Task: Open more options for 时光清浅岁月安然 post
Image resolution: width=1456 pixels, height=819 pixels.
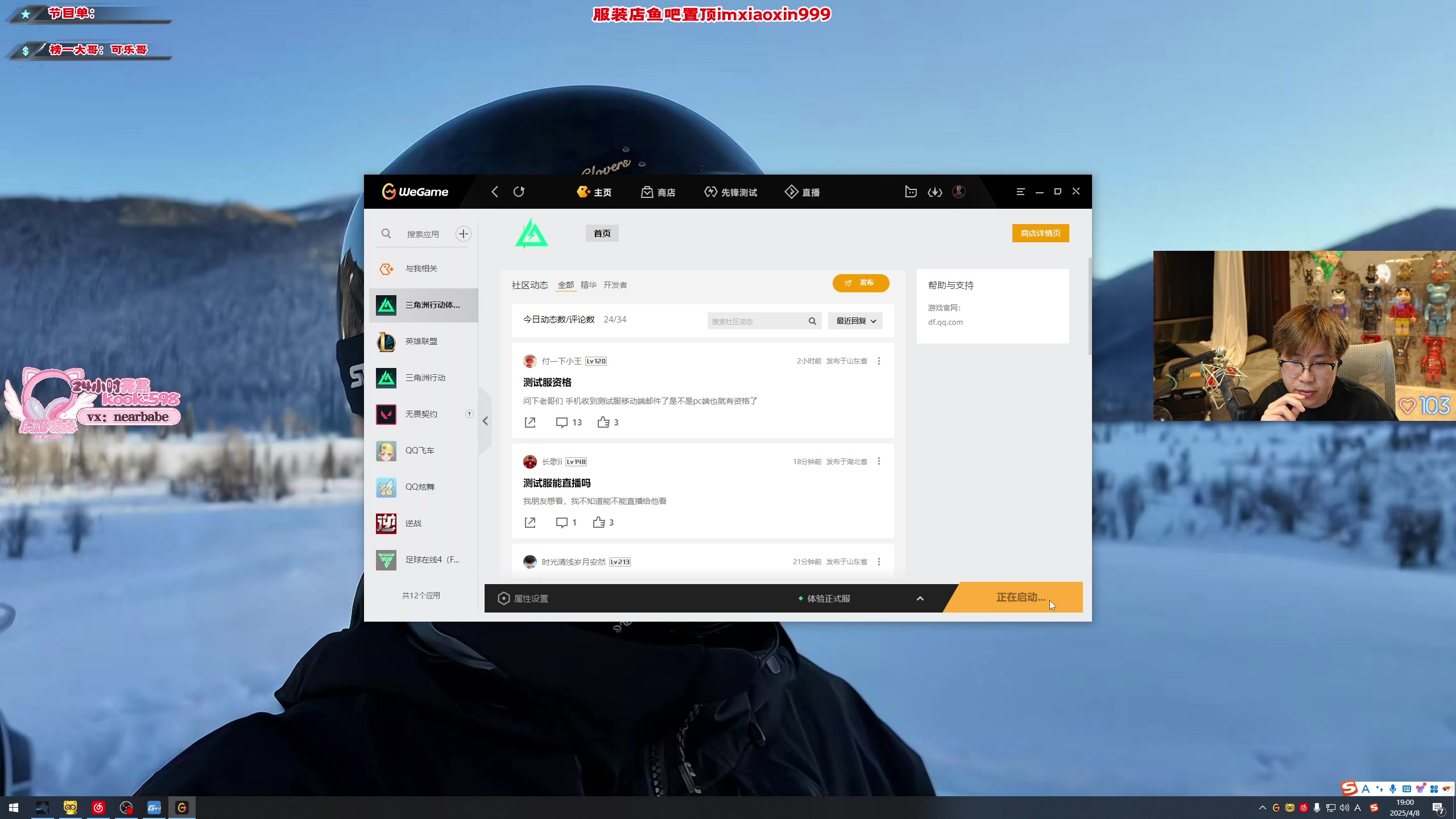Action: point(879,562)
